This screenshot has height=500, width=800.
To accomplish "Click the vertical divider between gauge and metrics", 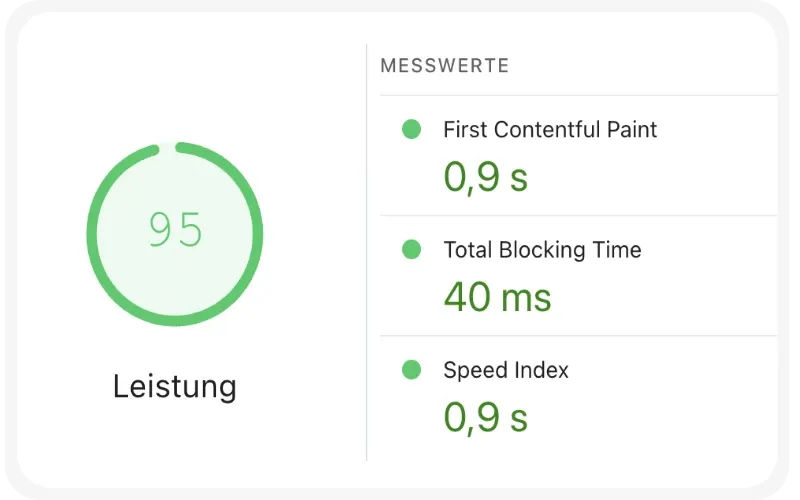I will click(x=367, y=250).
